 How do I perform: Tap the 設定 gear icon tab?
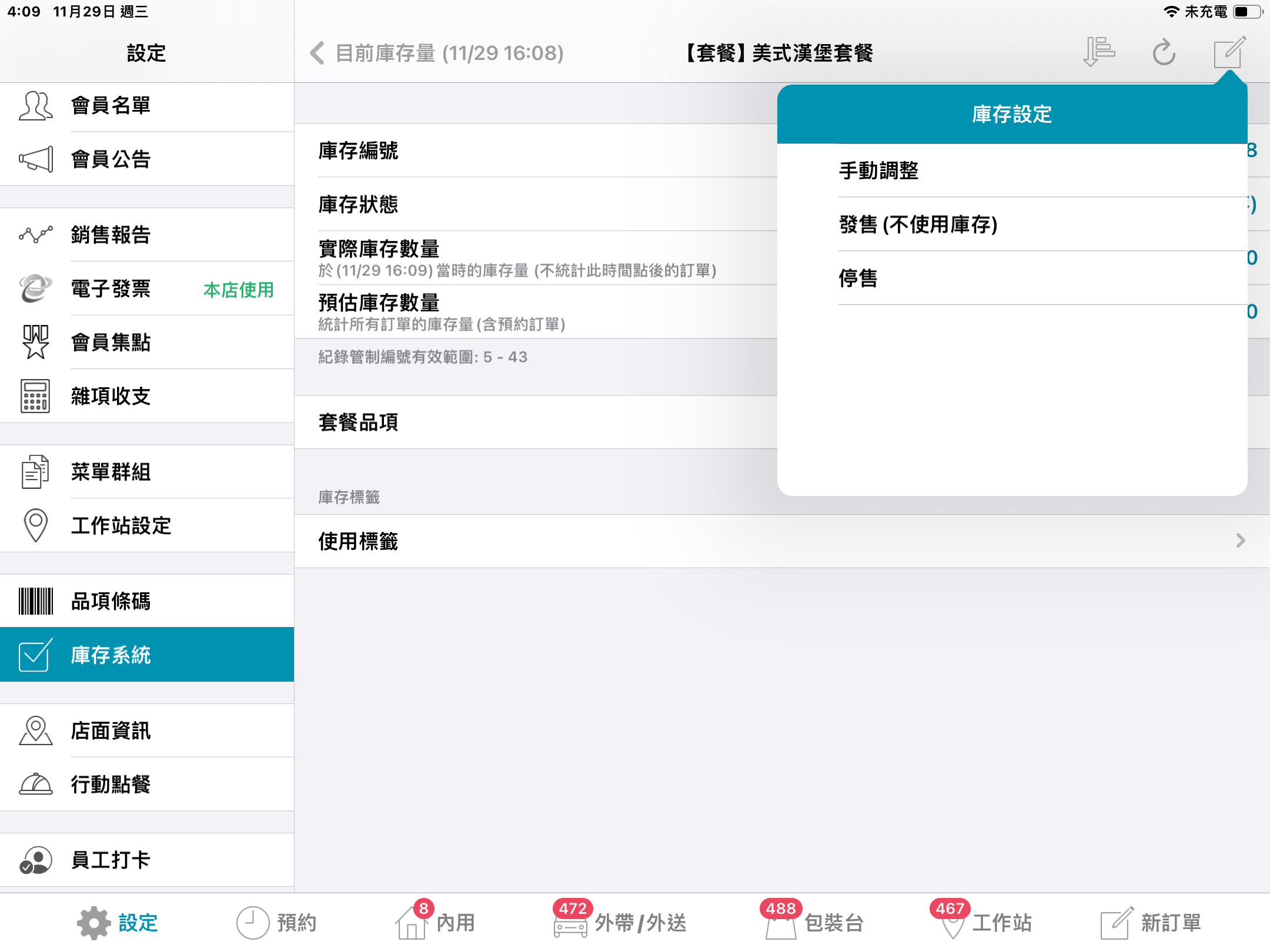pyautogui.click(x=93, y=923)
